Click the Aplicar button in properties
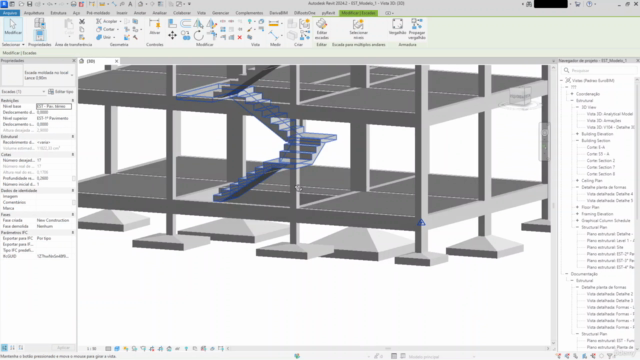The width and height of the screenshot is (640, 360). coord(63,348)
